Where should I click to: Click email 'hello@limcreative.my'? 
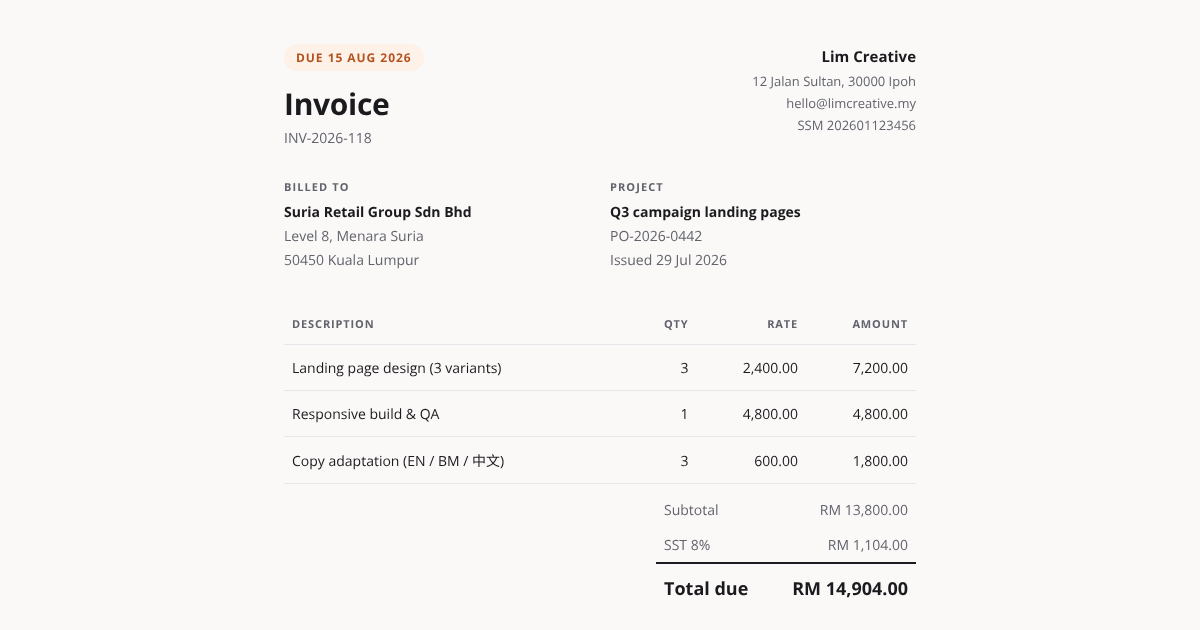851,104
